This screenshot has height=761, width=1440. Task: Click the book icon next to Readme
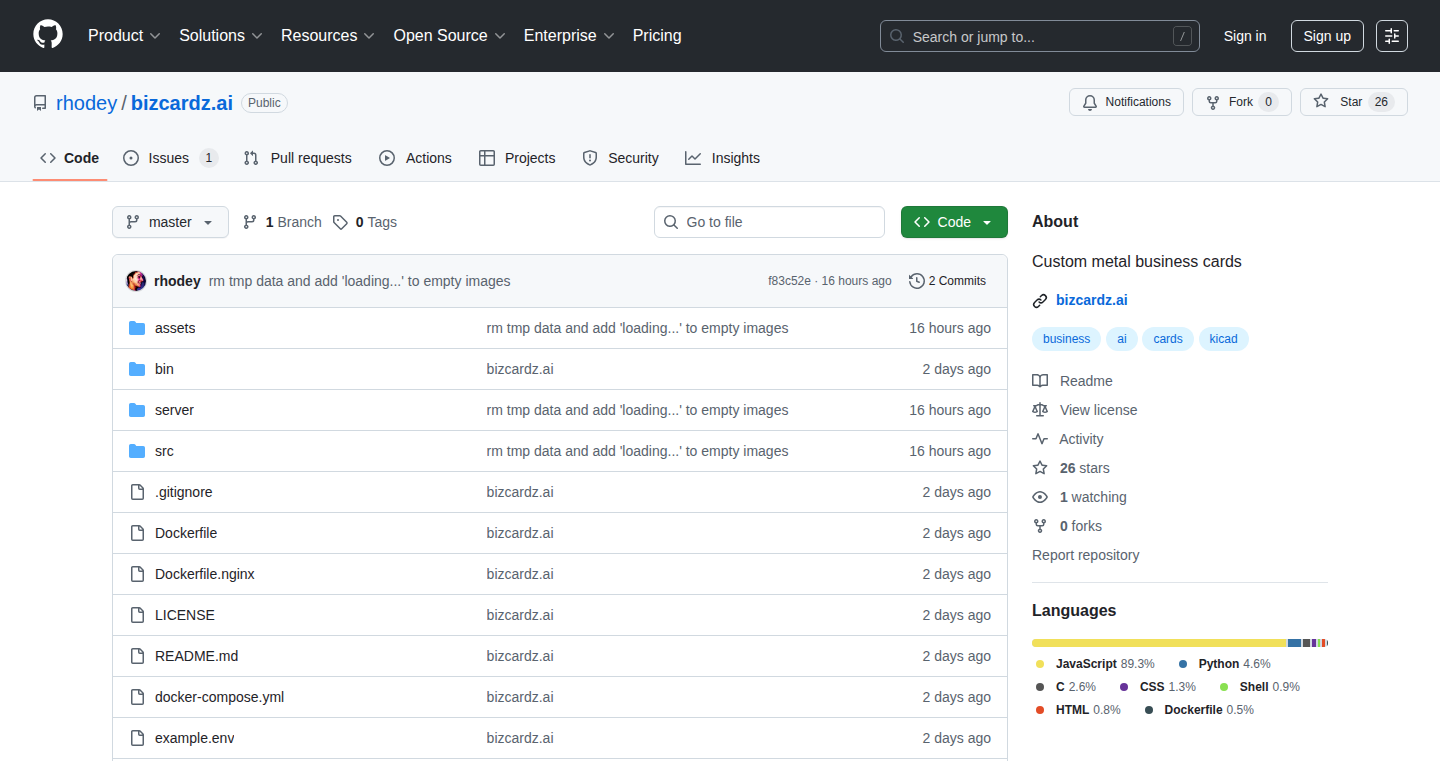pos(1040,381)
